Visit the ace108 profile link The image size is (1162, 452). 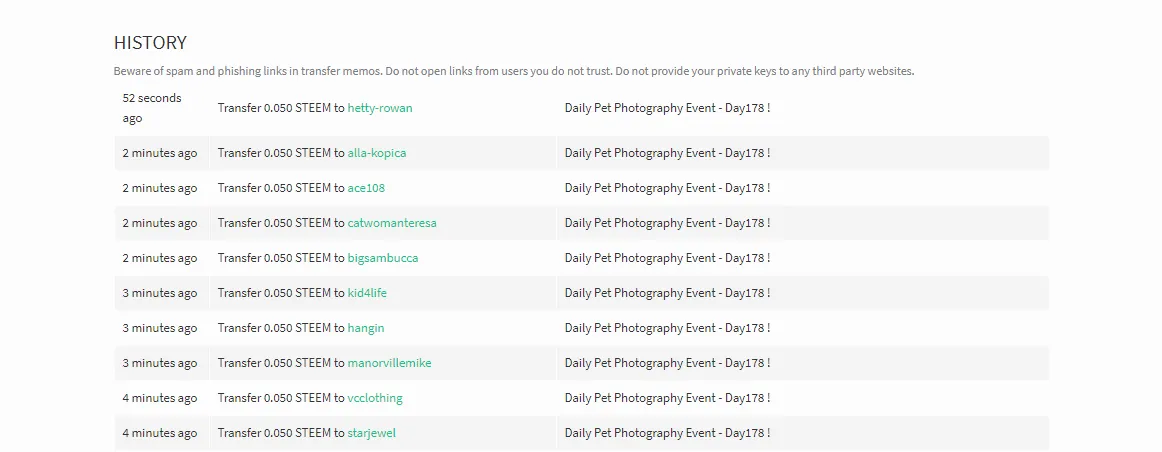pyautogui.click(x=366, y=188)
